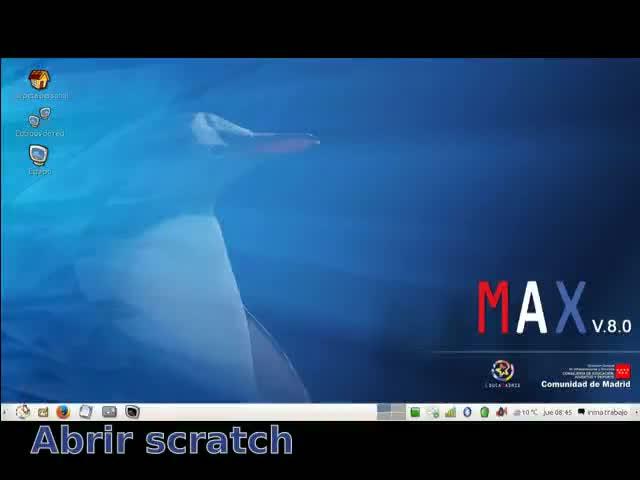Open the Equipo computer desktop icon
The width and height of the screenshot is (640, 480).
(39, 156)
